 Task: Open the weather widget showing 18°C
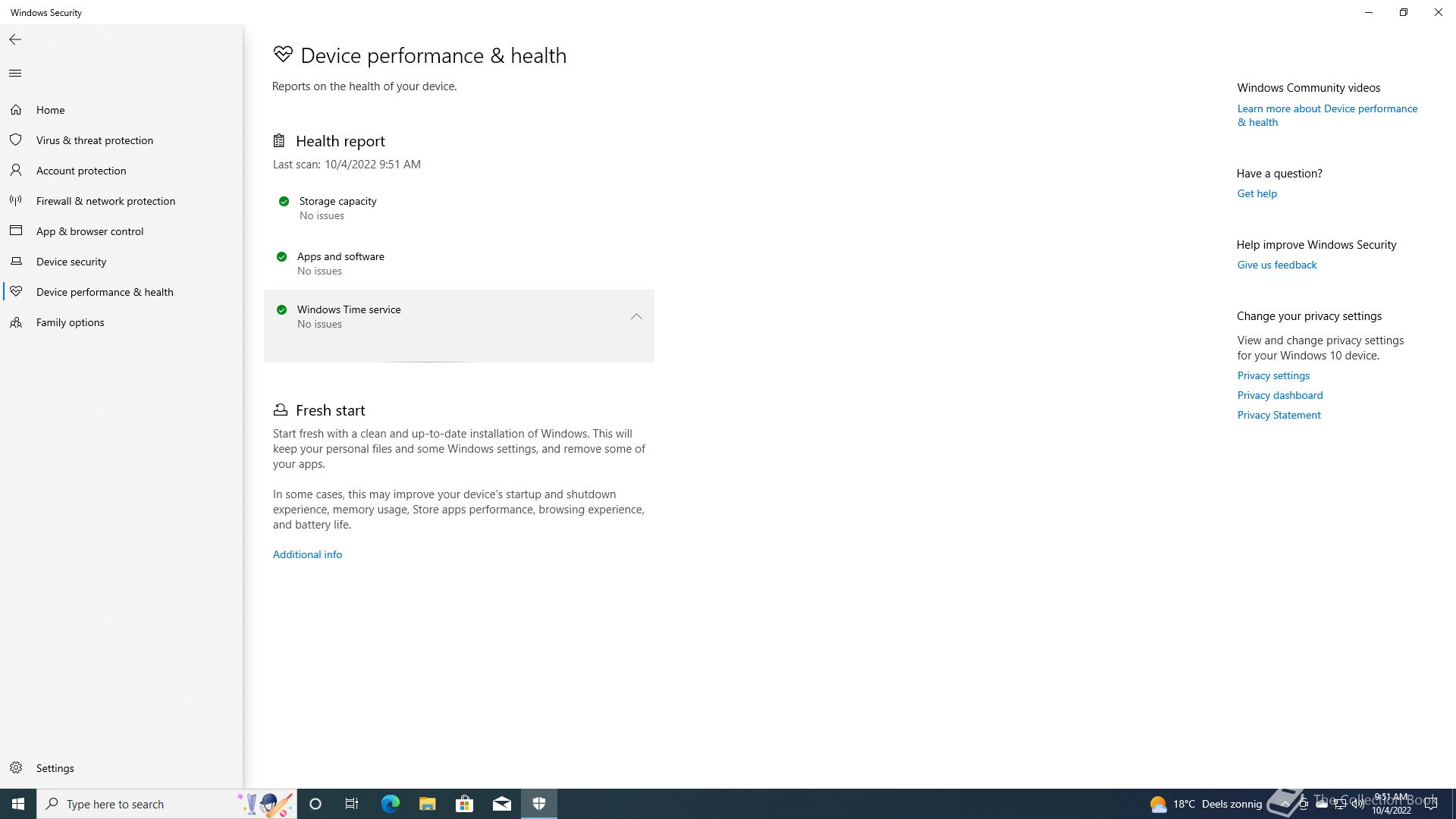[1206, 804]
